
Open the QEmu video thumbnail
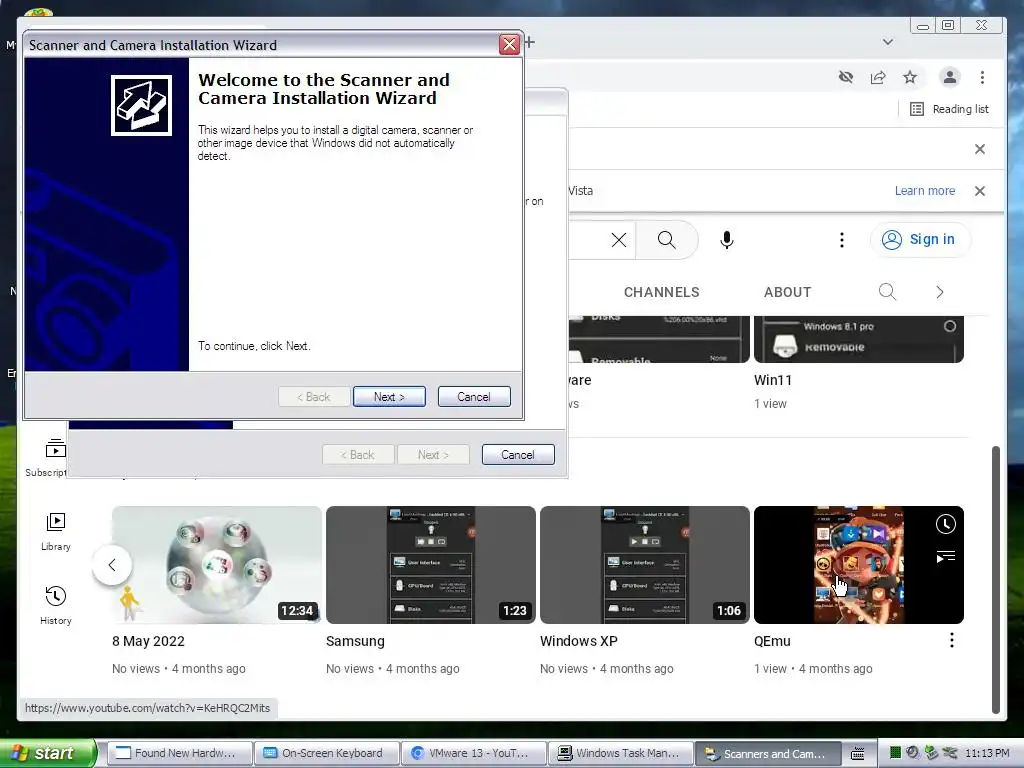coord(859,565)
